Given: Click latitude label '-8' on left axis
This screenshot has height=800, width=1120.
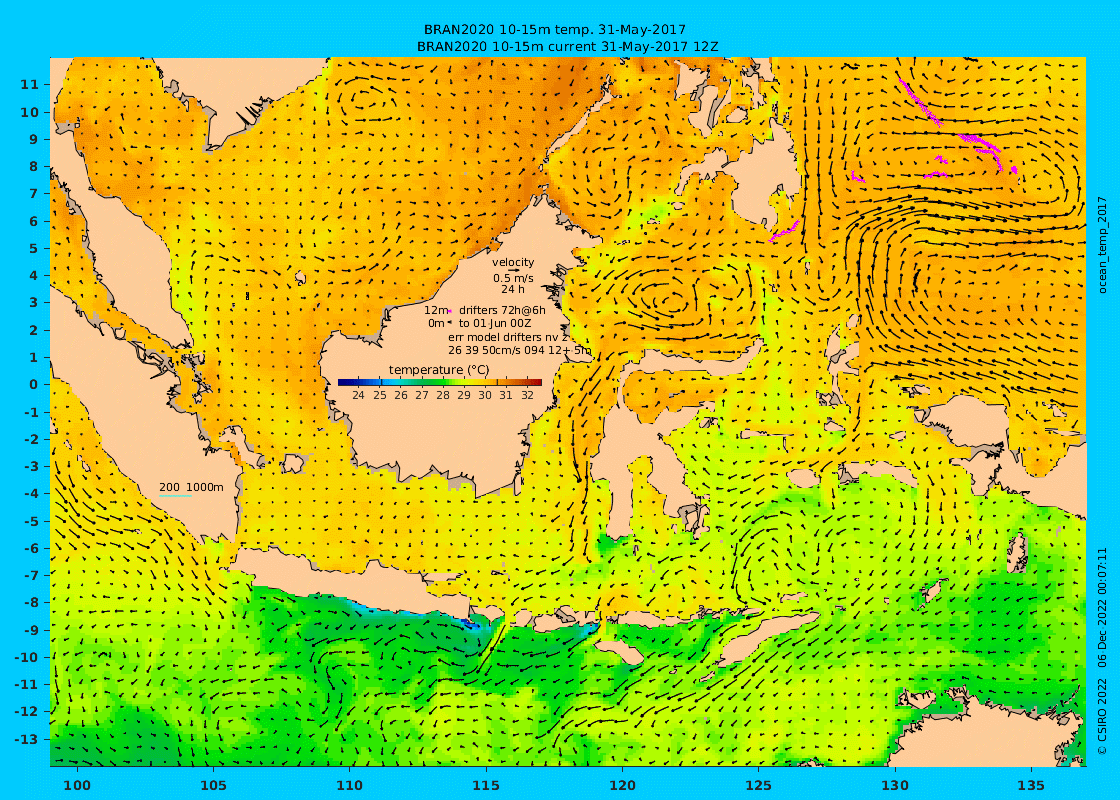Looking at the screenshot, I should point(31,602).
